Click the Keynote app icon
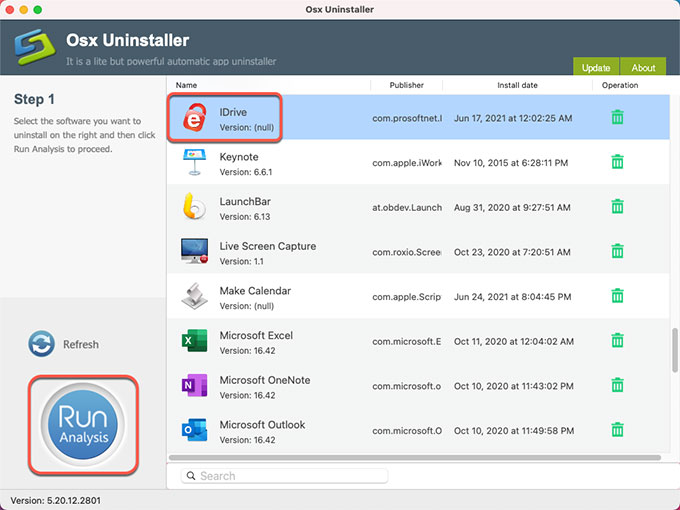The height and width of the screenshot is (510, 680). click(194, 162)
